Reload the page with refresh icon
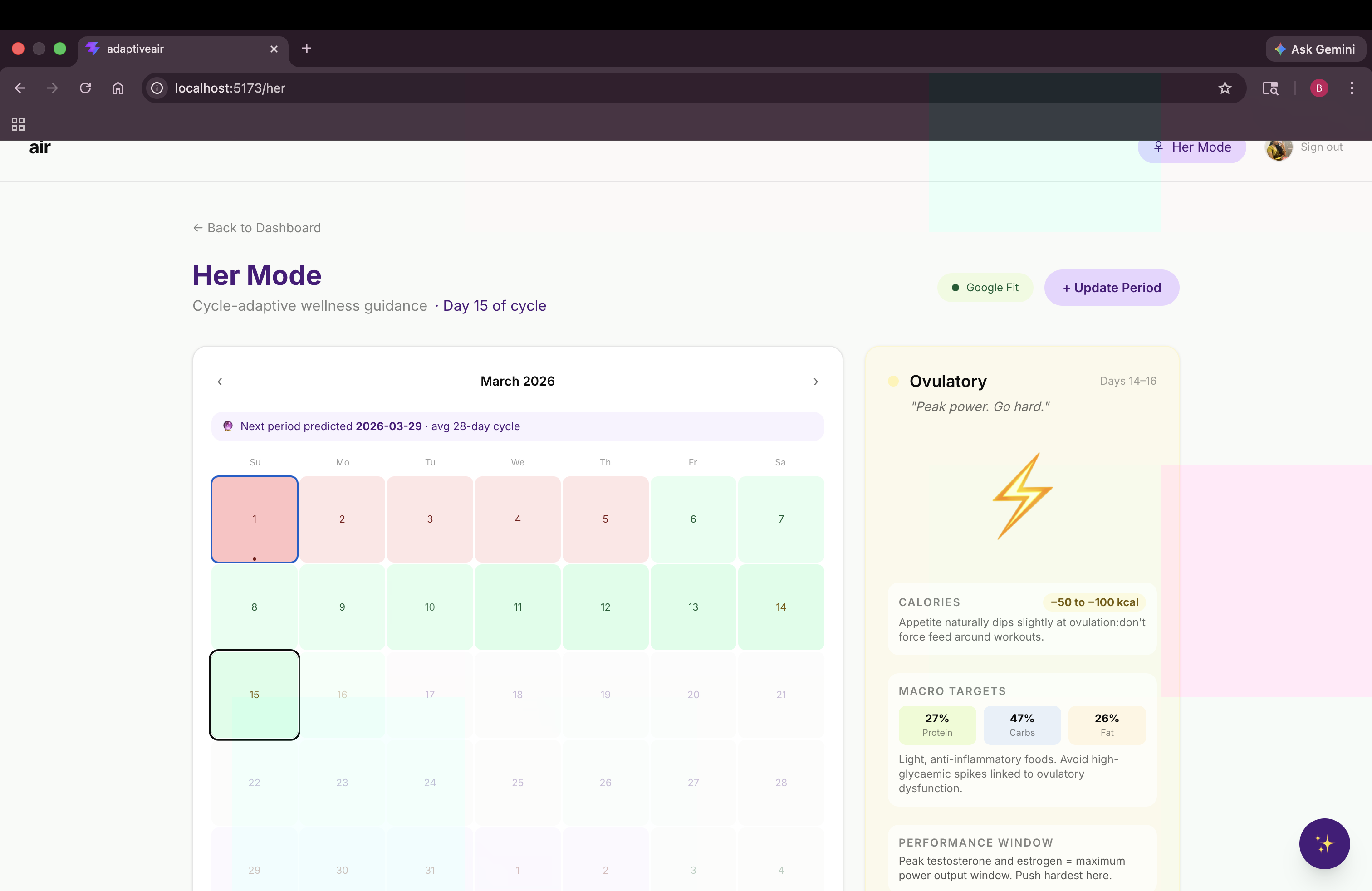This screenshot has width=1372, height=891. tap(85, 88)
